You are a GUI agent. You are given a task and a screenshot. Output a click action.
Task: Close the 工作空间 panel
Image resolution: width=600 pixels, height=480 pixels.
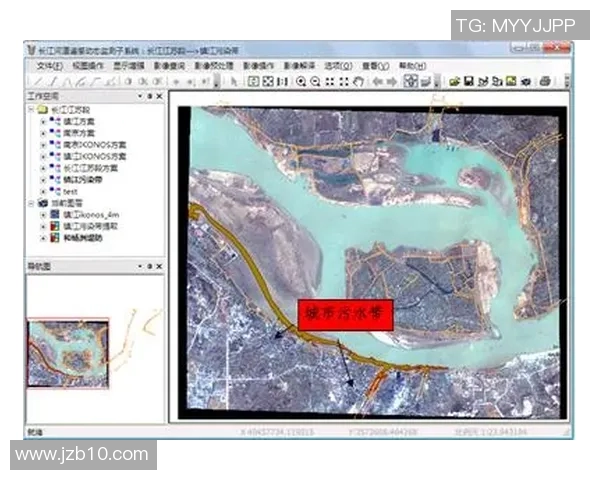(160, 96)
